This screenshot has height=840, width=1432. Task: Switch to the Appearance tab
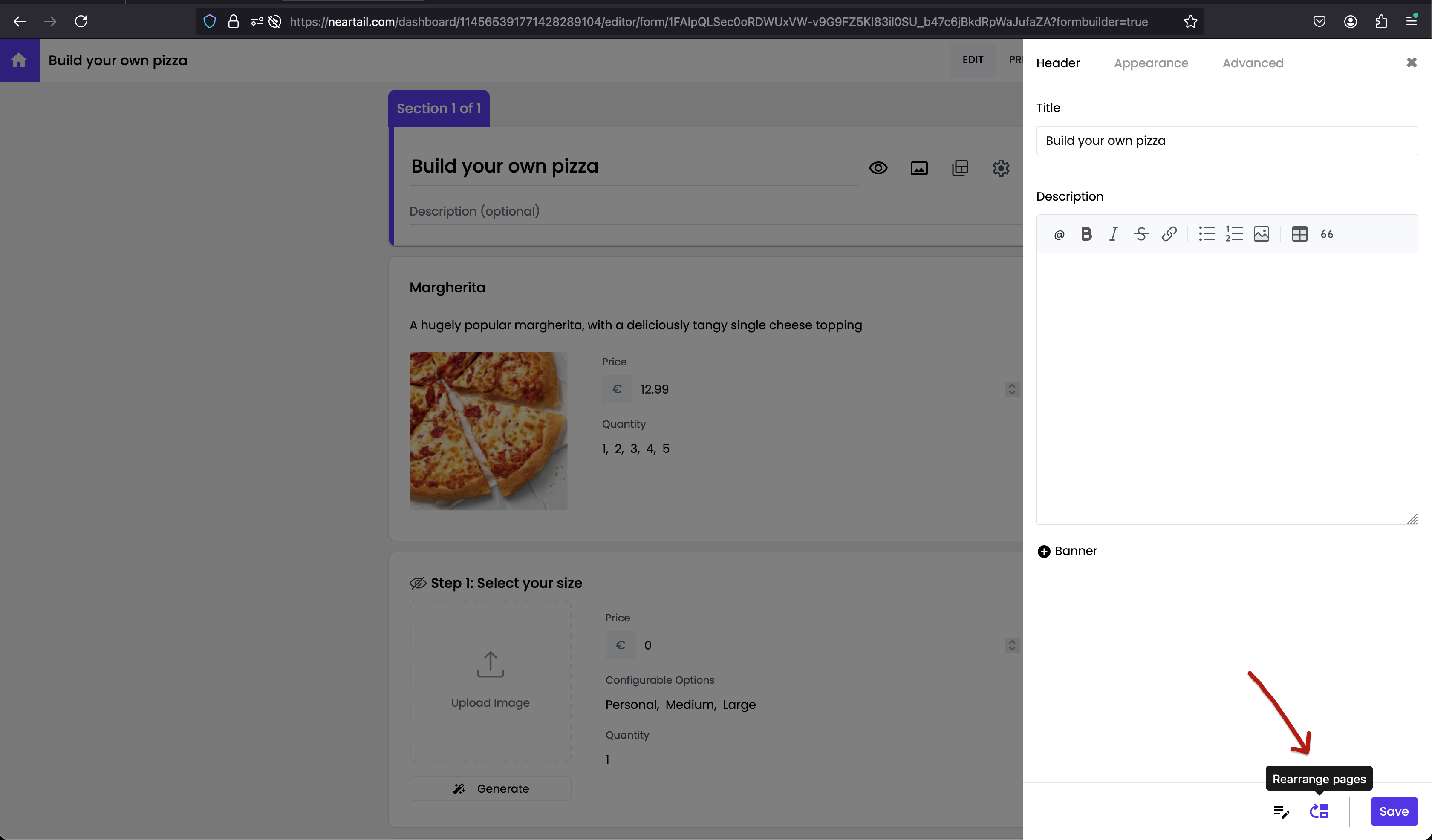click(x=1151, y=63)
